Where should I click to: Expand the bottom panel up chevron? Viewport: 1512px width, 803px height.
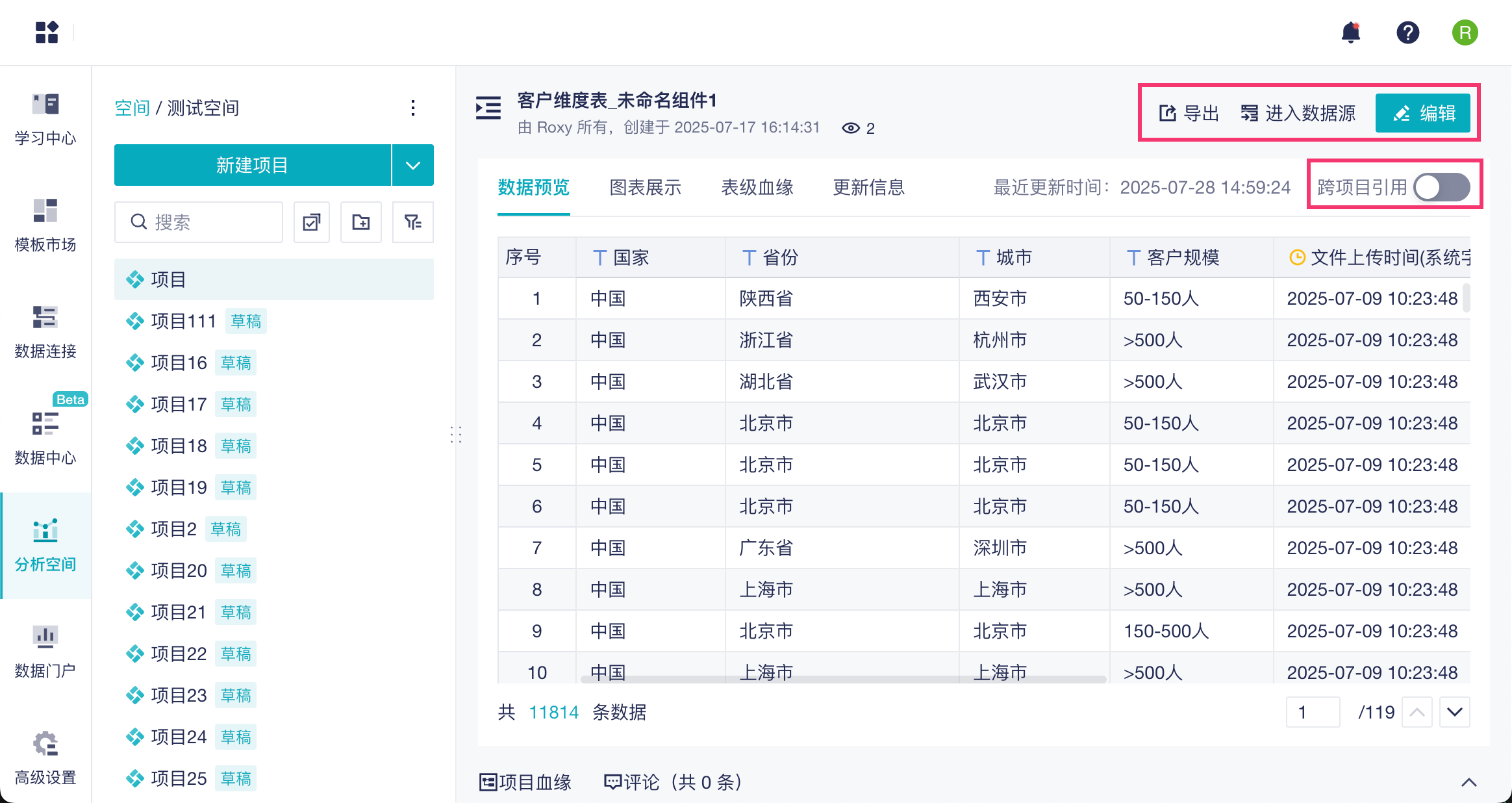(1468, 782)
